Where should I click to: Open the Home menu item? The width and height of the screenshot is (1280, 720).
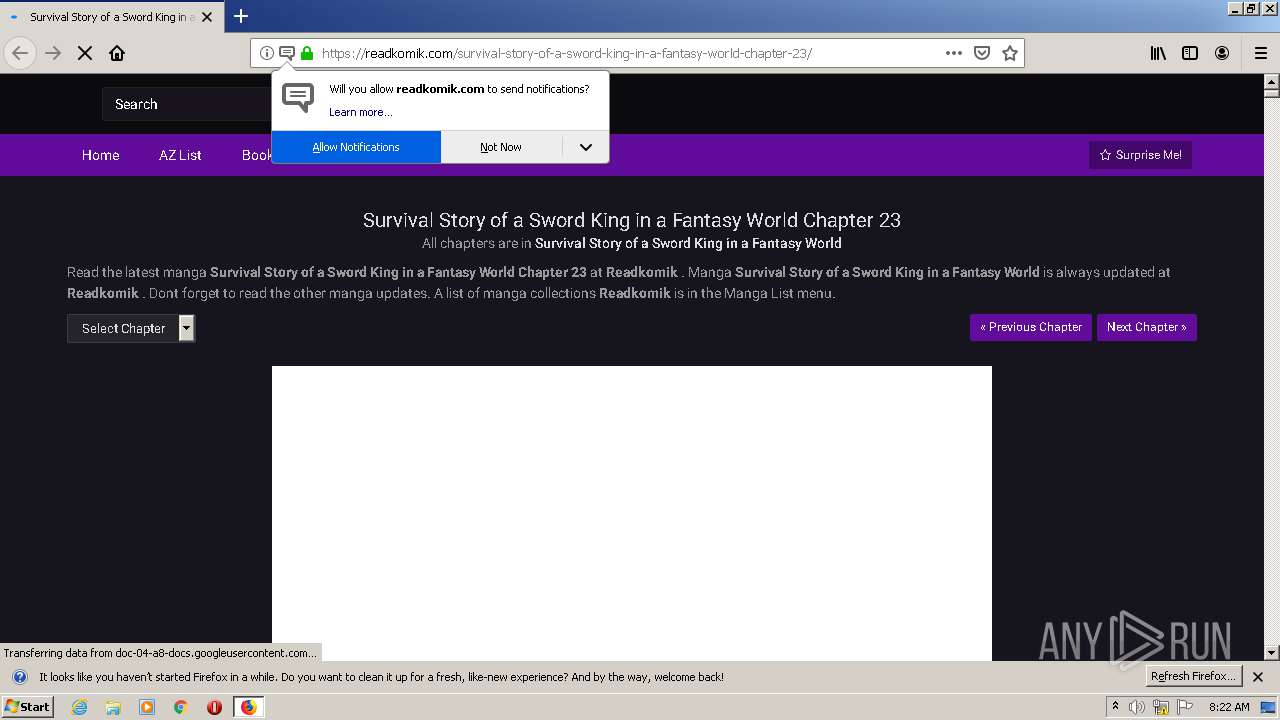101,155
